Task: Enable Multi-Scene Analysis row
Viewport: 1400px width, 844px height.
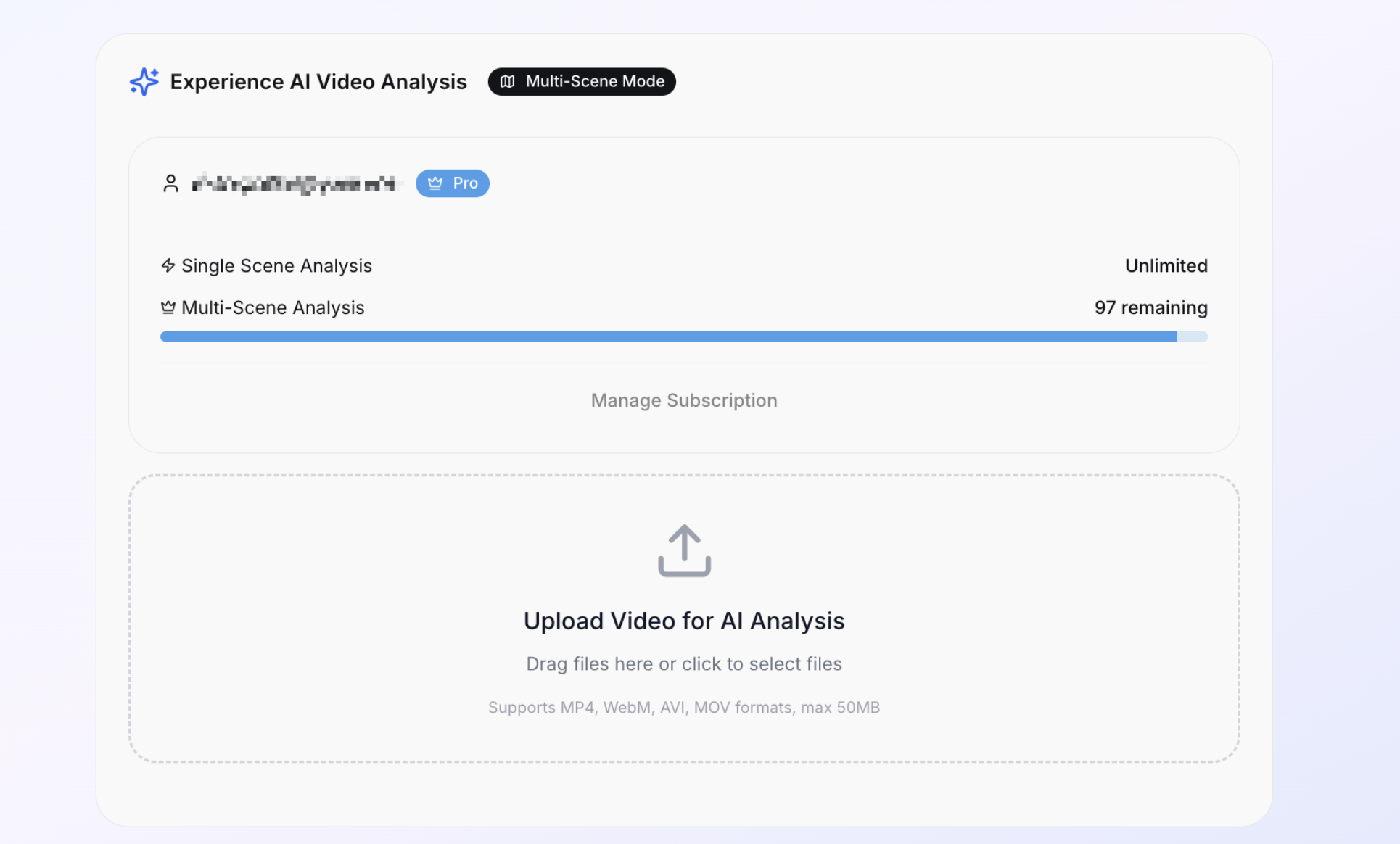Action: tap(273, 307)
